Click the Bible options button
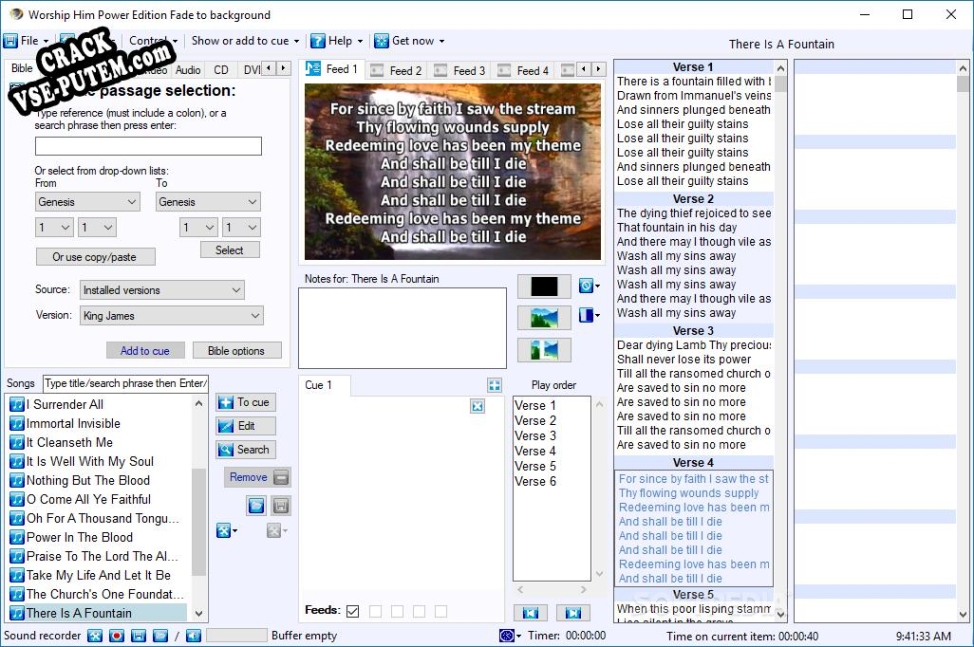 click(x=236, y=351)
